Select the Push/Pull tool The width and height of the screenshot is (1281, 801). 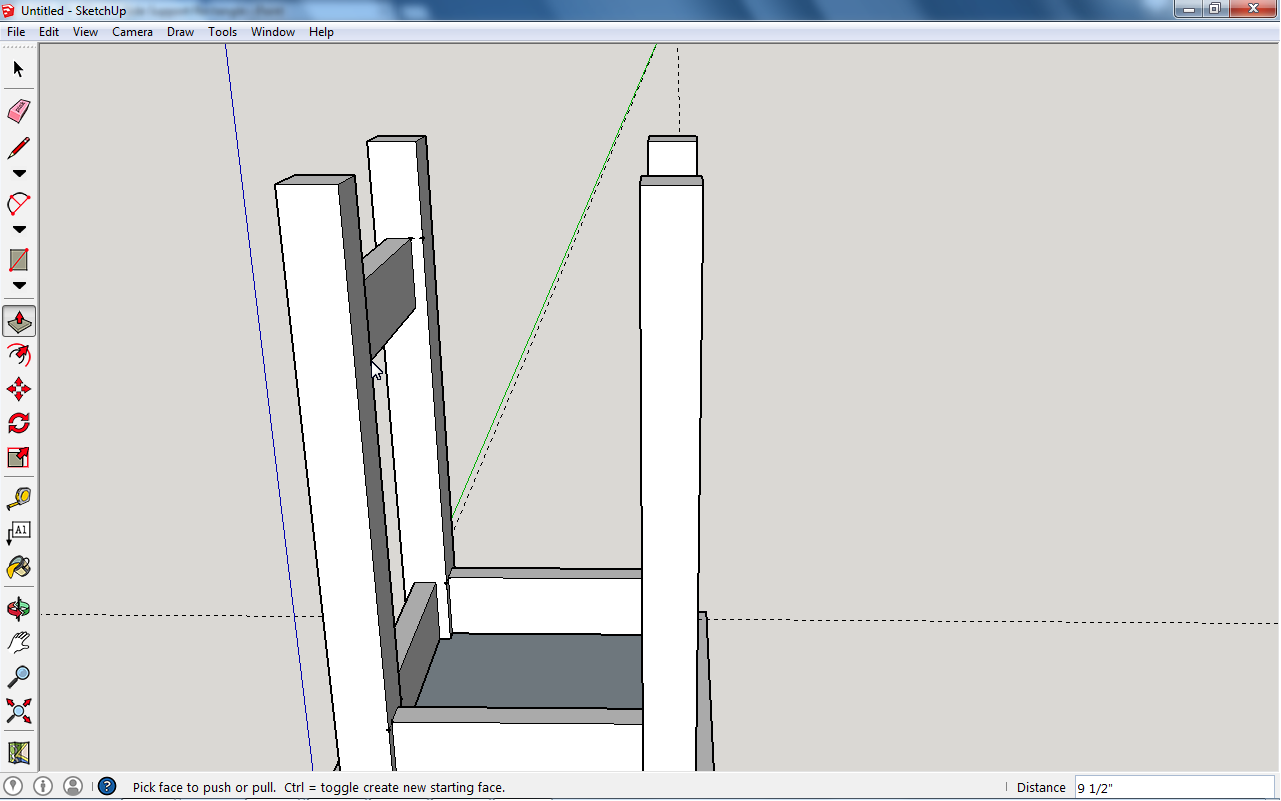[18, 319]
